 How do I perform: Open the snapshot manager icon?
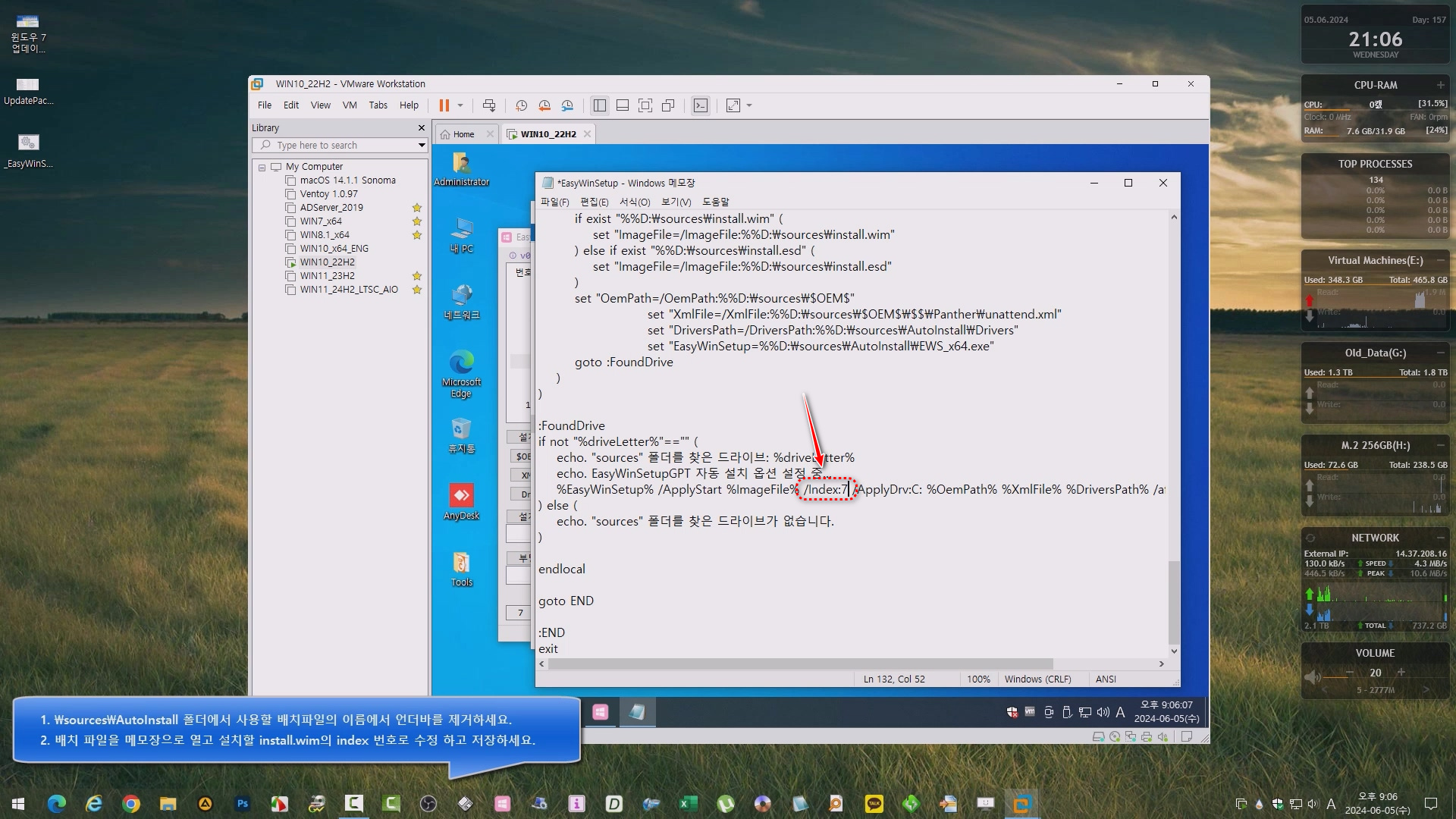(x=567, y=105)
